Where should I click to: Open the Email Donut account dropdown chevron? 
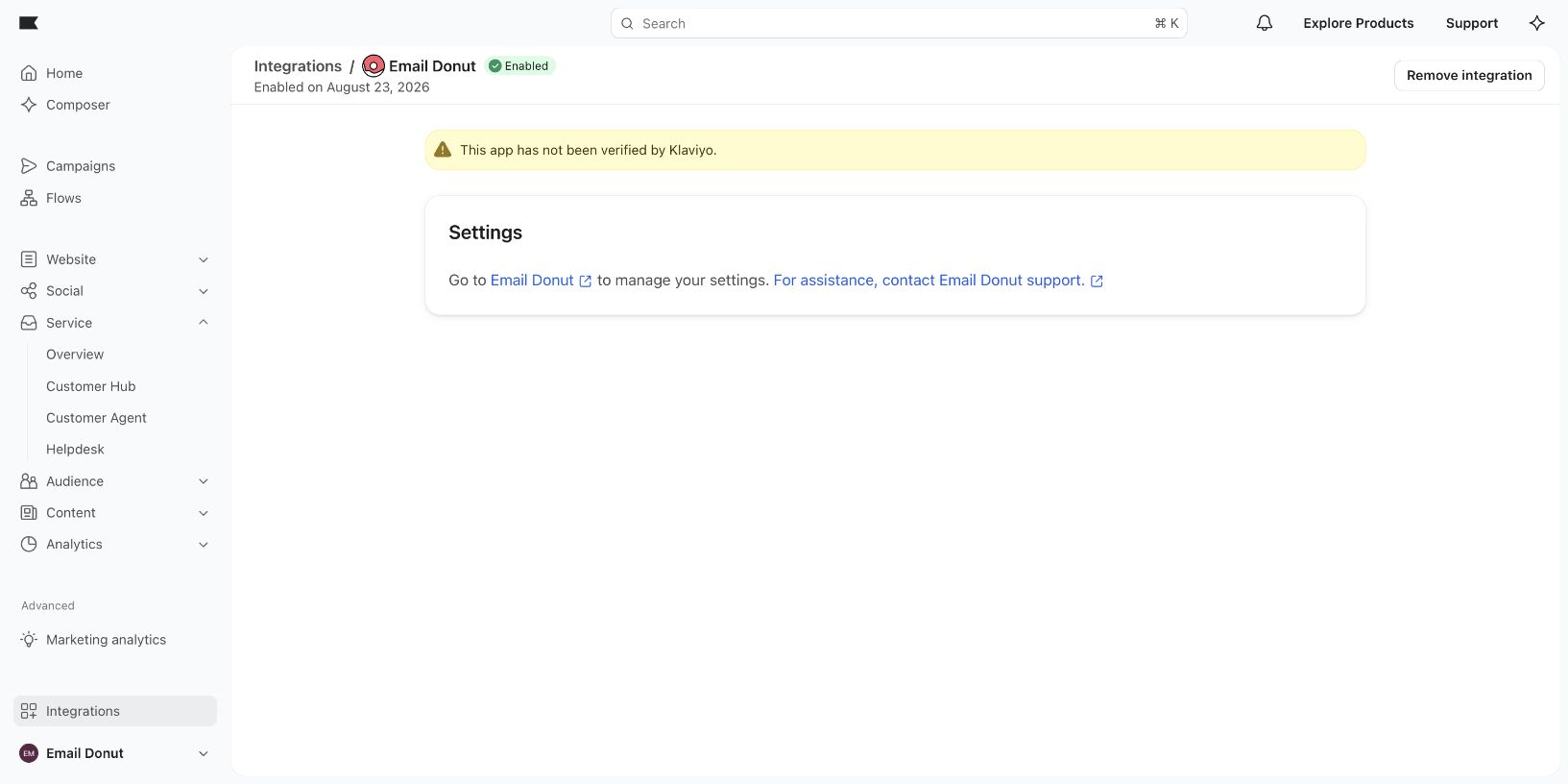point(204,754)
